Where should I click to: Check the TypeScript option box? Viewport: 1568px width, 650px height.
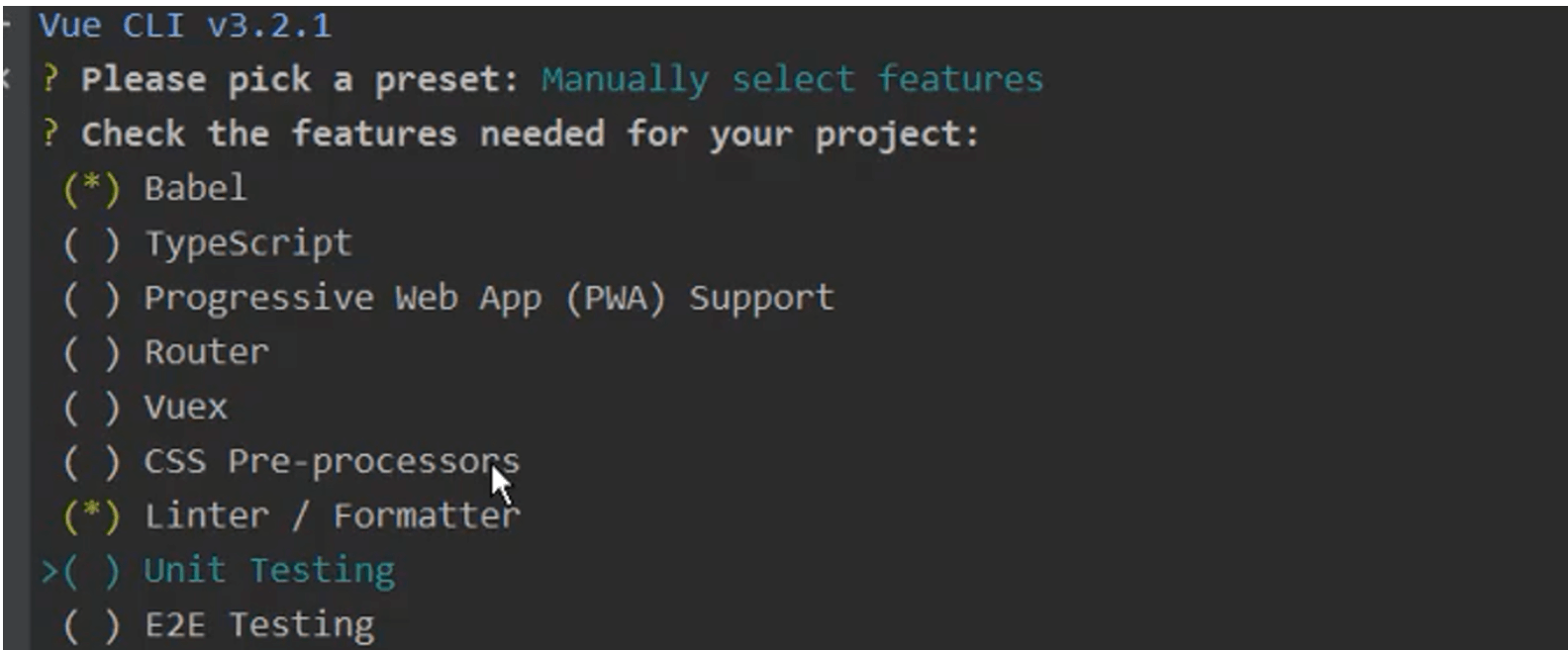point(91,243)
